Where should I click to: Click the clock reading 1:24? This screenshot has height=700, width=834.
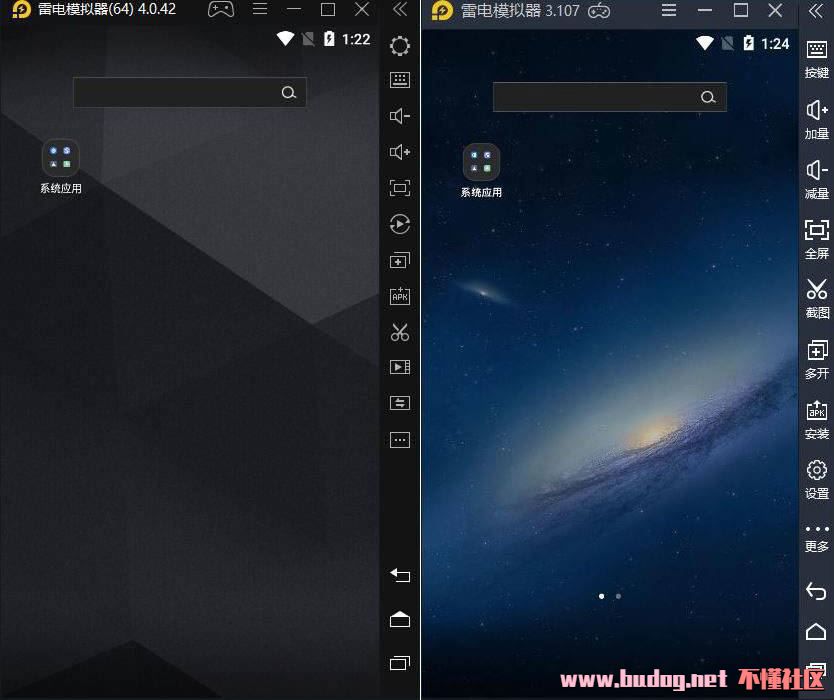775,44
